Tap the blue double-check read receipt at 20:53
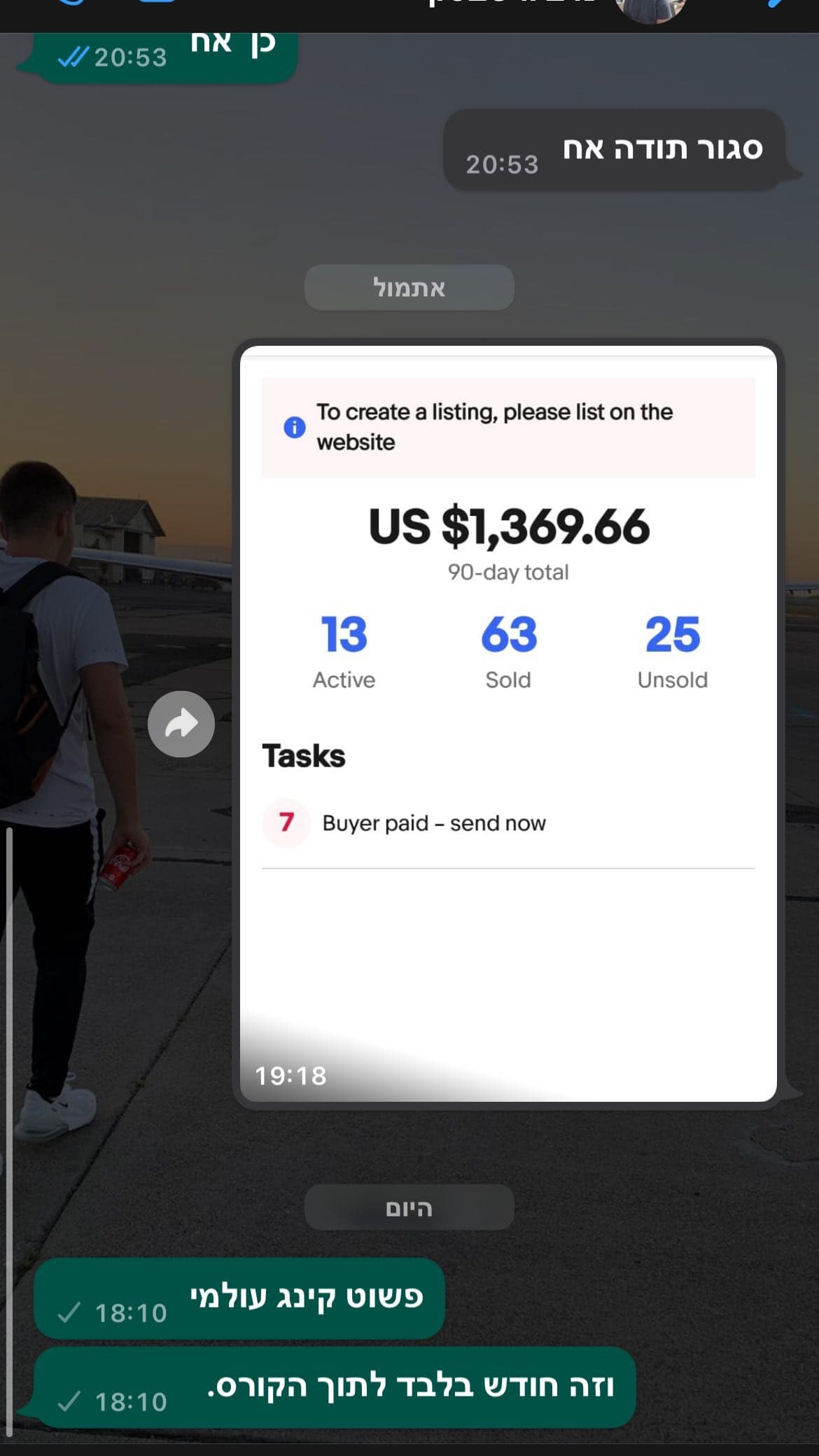The image size is (819, 1456). pyautogui.click(x=73, y=57)
